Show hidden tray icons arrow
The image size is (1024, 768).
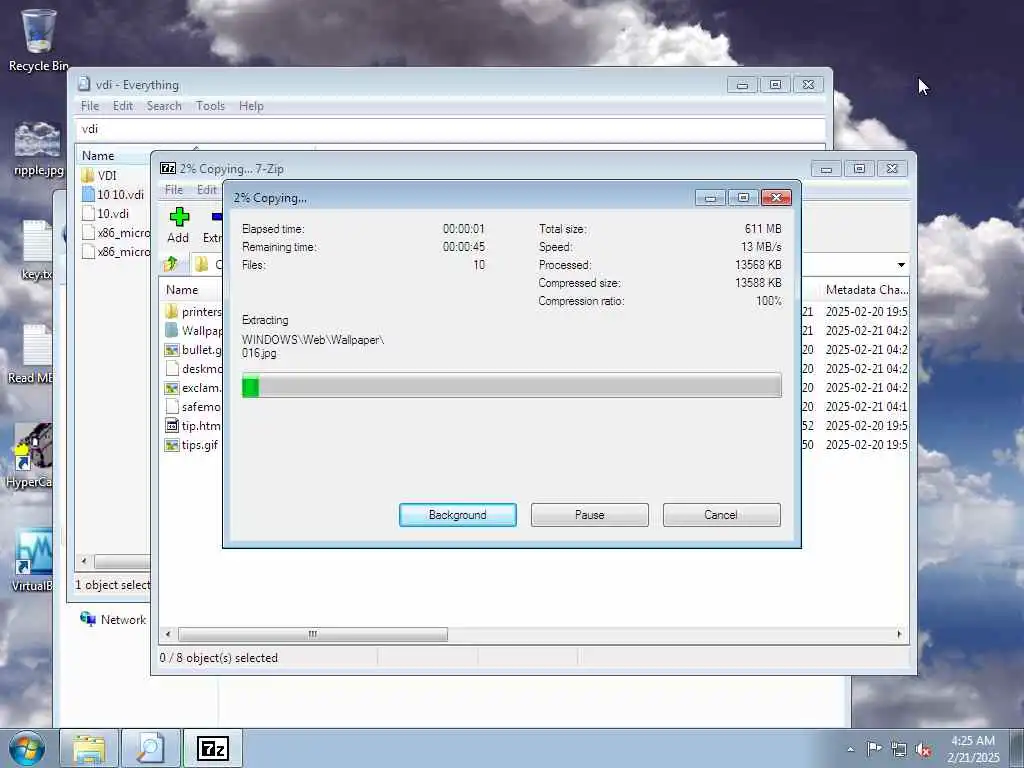coord(850,749)
